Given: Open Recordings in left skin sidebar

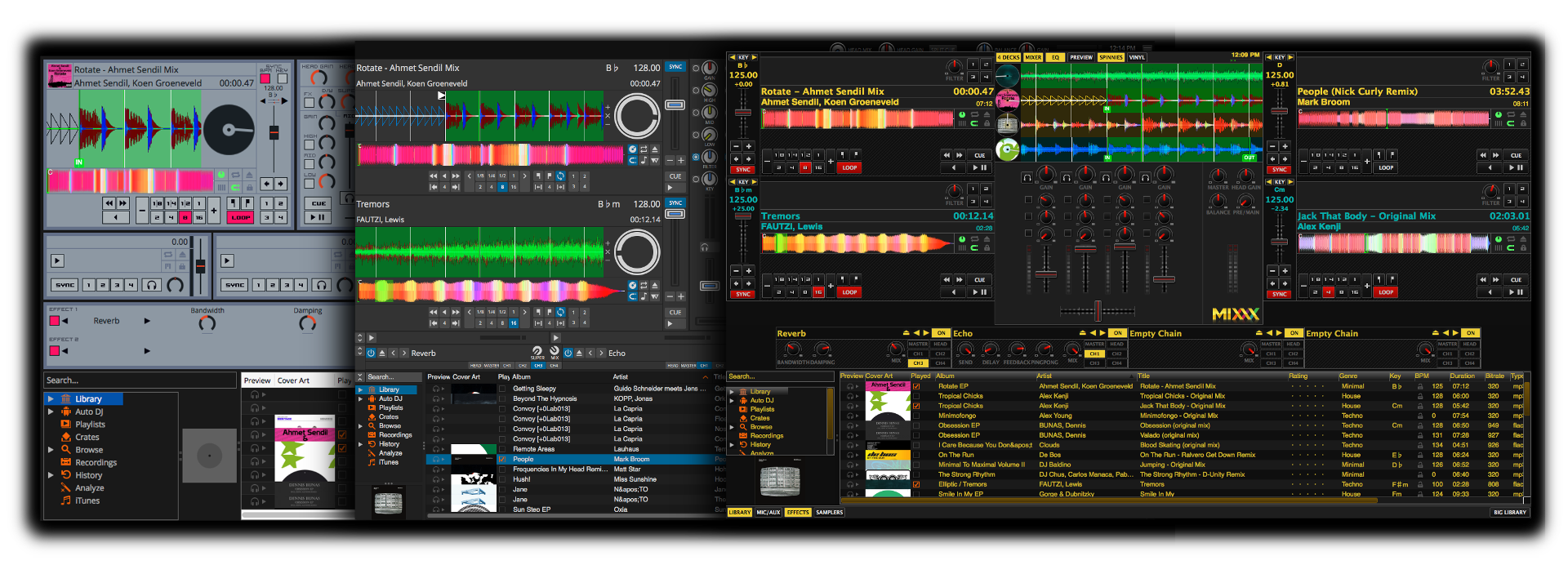Looking at the screenshot, I should click(x=96, y=462).
